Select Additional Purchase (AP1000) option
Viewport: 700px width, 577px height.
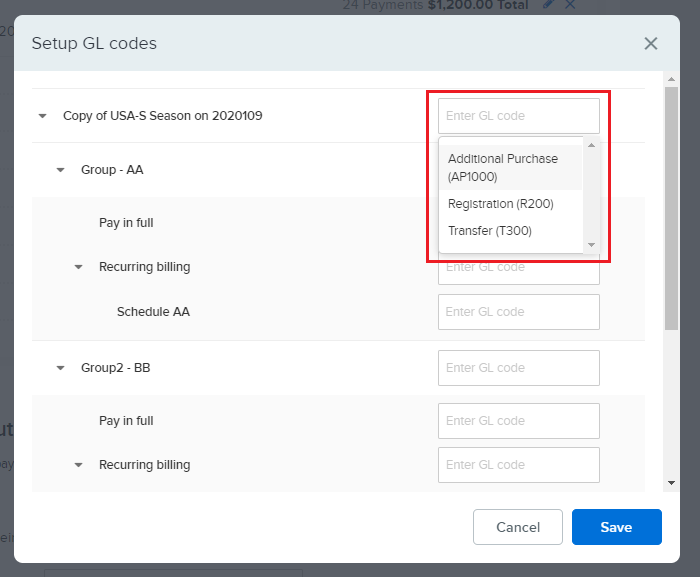(x=511, y=167)
